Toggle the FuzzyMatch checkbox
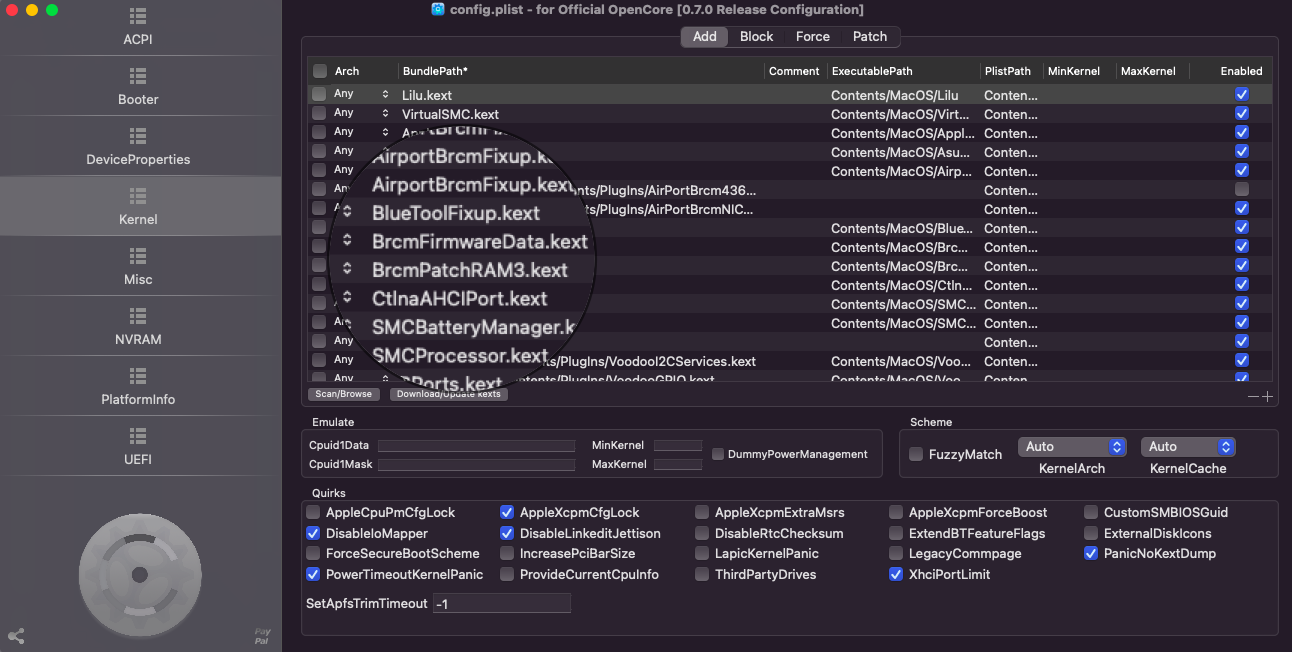This screenshot has height=652, width=1292. pos(916,454)
